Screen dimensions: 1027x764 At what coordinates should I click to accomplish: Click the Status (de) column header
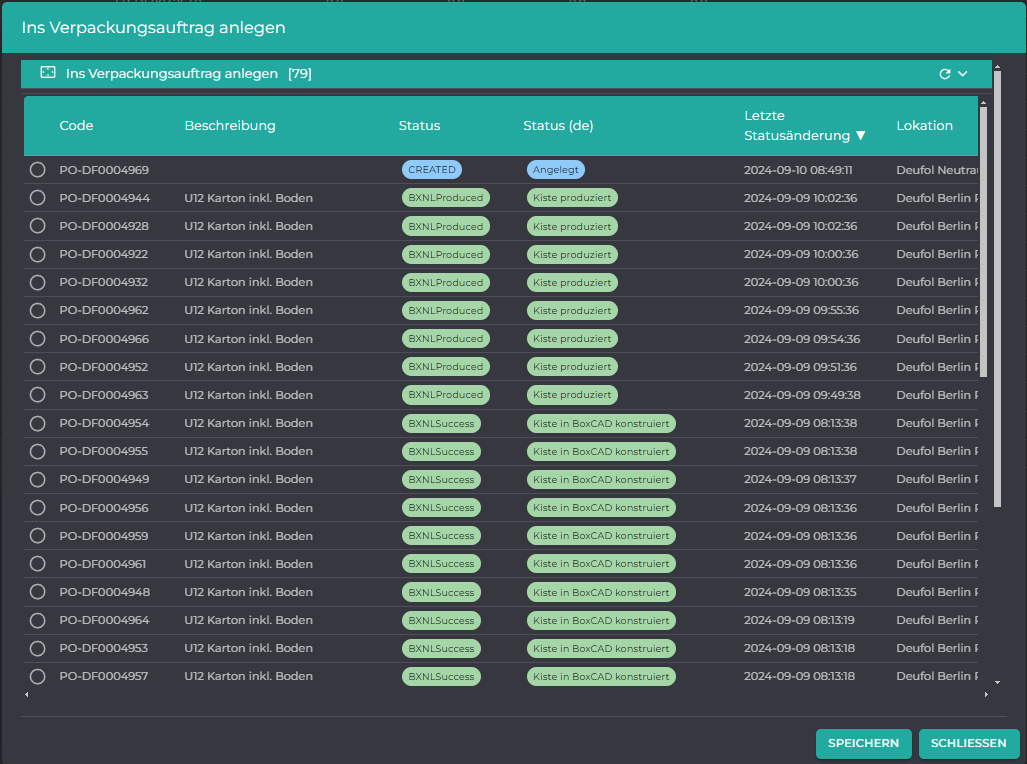pyautogui.click(x=558, y=126)
